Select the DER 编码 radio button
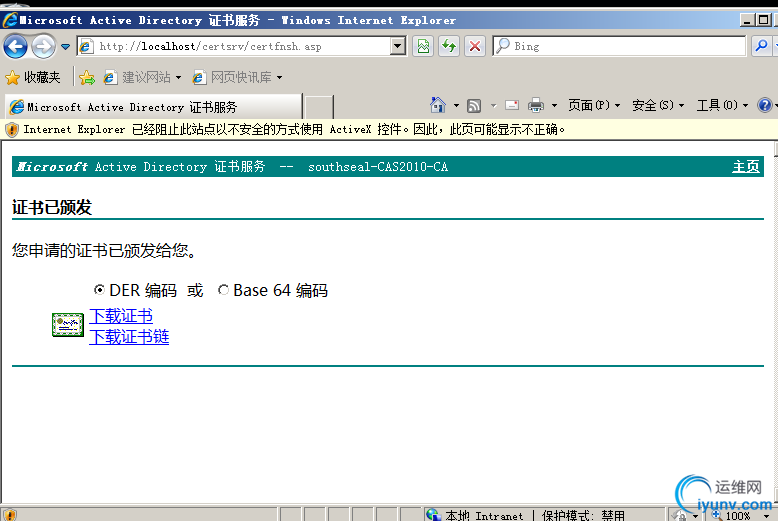This screenshot has height=521, width=778. pos(99,290)
